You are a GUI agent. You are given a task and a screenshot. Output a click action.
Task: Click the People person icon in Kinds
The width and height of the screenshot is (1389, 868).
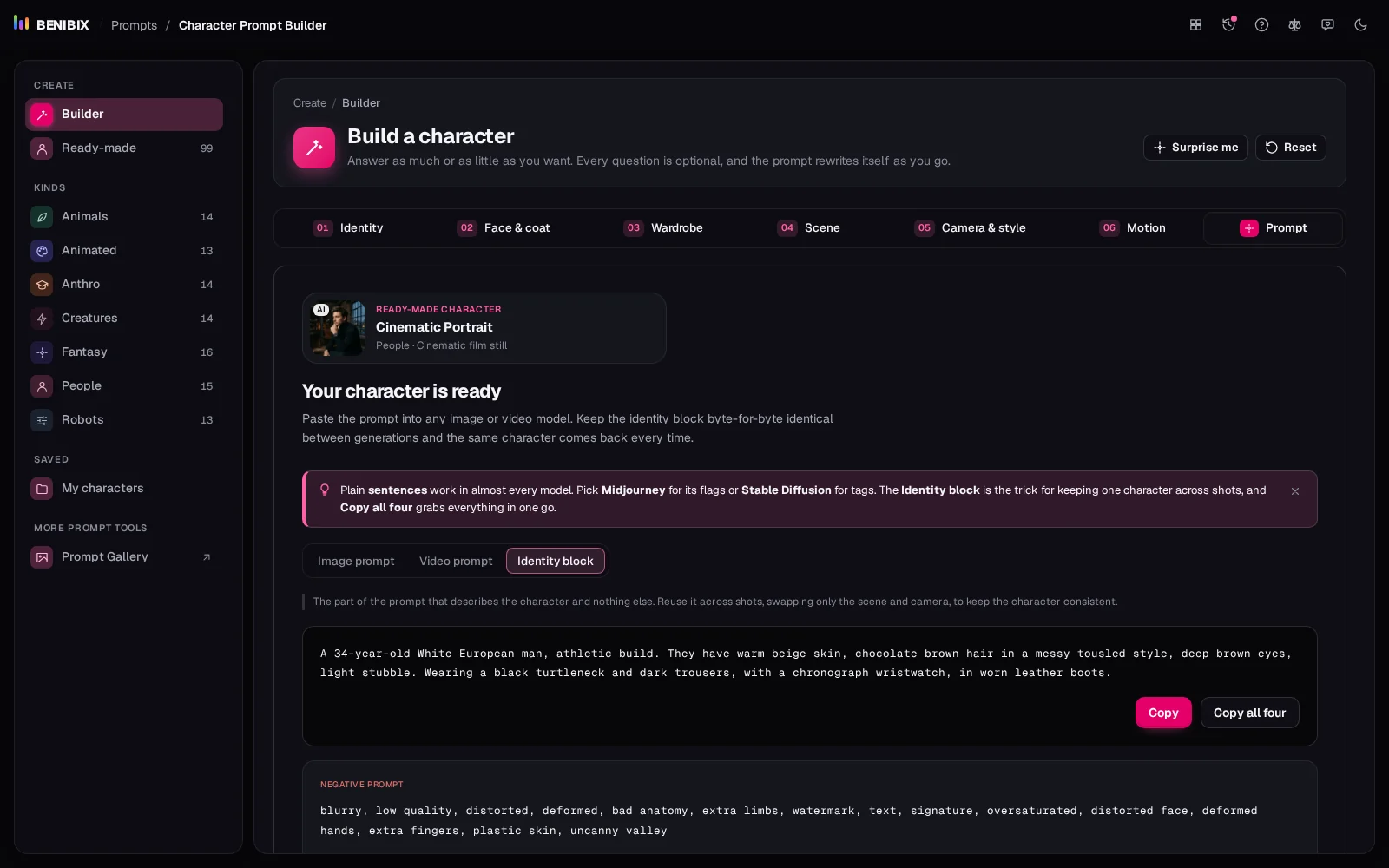click(x=42, y=386)
